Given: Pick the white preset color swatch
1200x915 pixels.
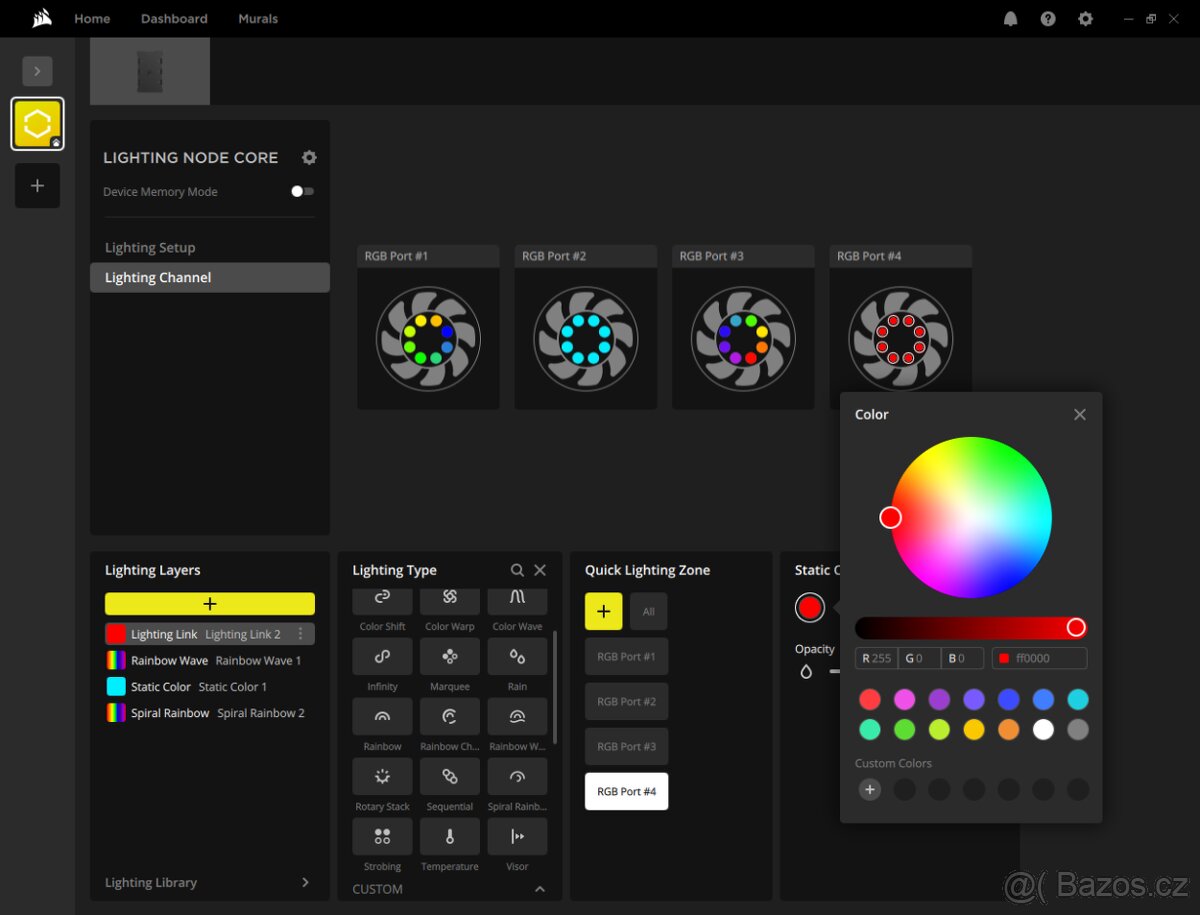Looking at the screenshot, I should click(x=1043, y=730).
